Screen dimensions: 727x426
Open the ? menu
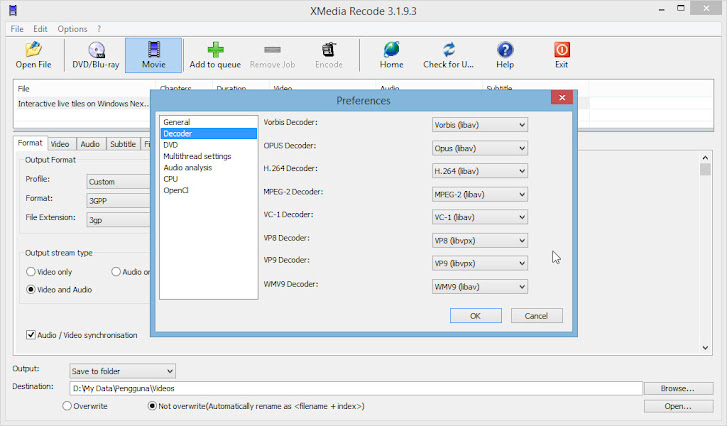pyautogui.click(x=99, y=29)
